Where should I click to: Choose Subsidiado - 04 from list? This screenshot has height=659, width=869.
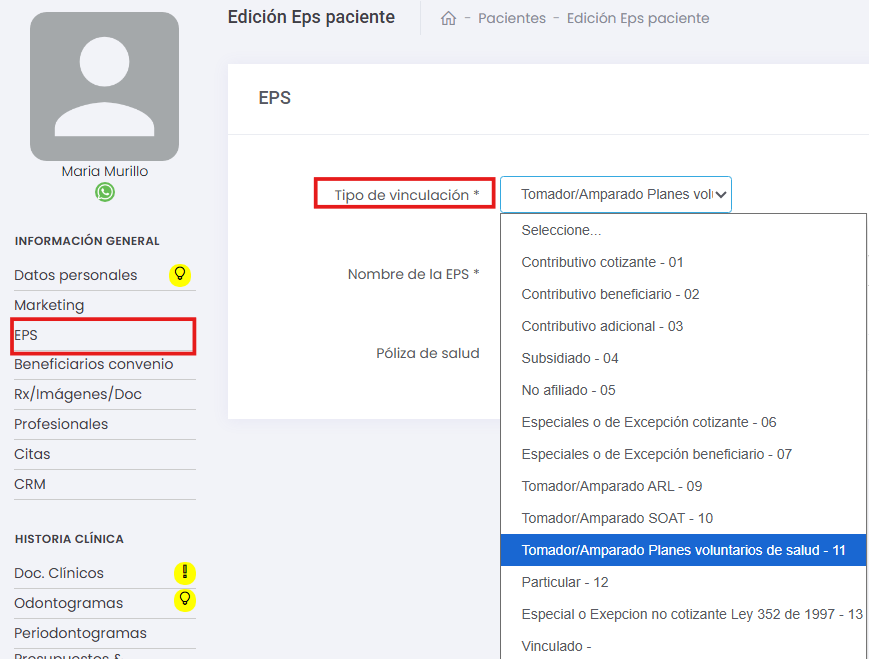coord(570,358)
